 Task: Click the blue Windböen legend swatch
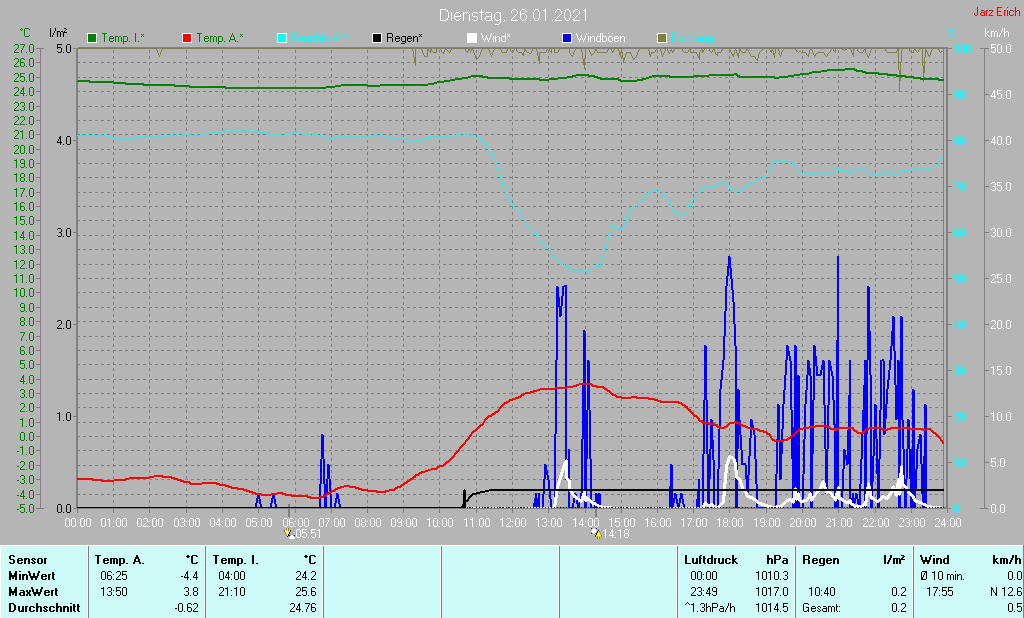pyautogui.click(x=567, y=38)
